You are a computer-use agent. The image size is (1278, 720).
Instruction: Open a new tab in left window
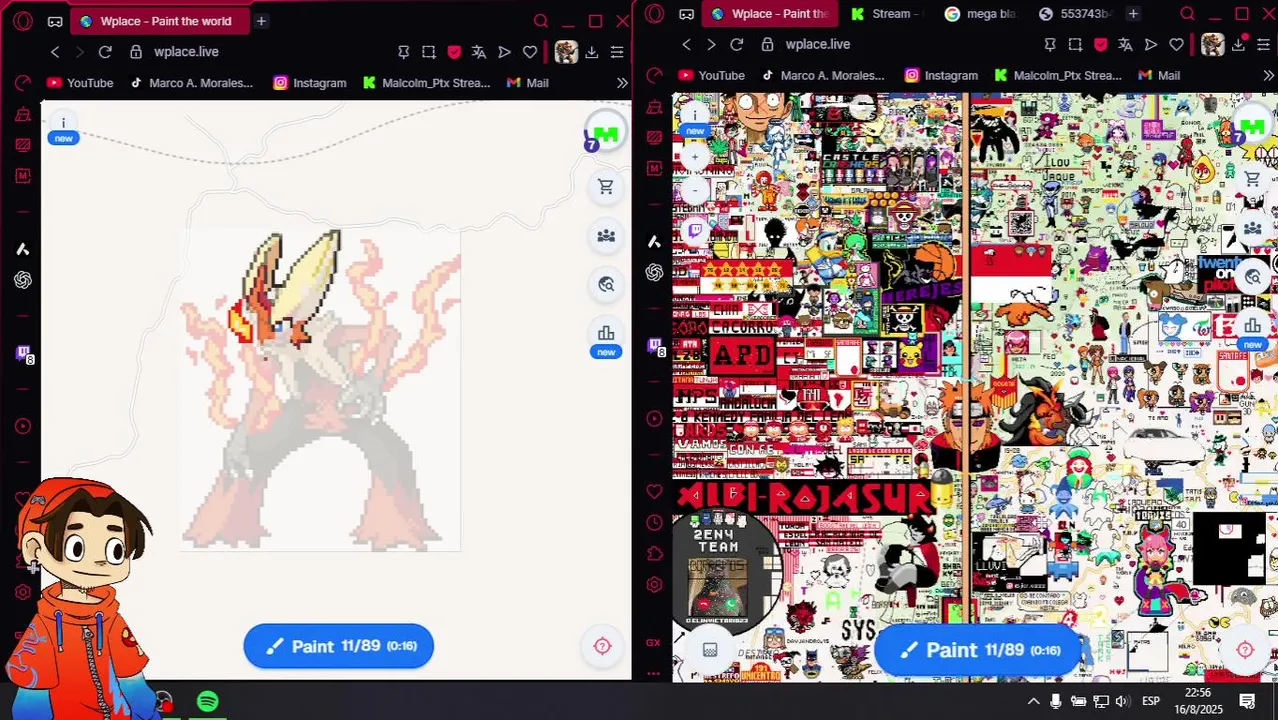260,21
